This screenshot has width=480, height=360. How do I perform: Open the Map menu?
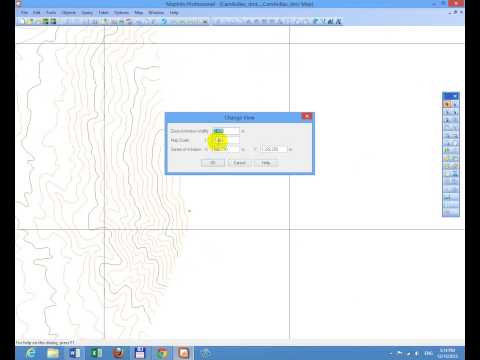point(139,13)
